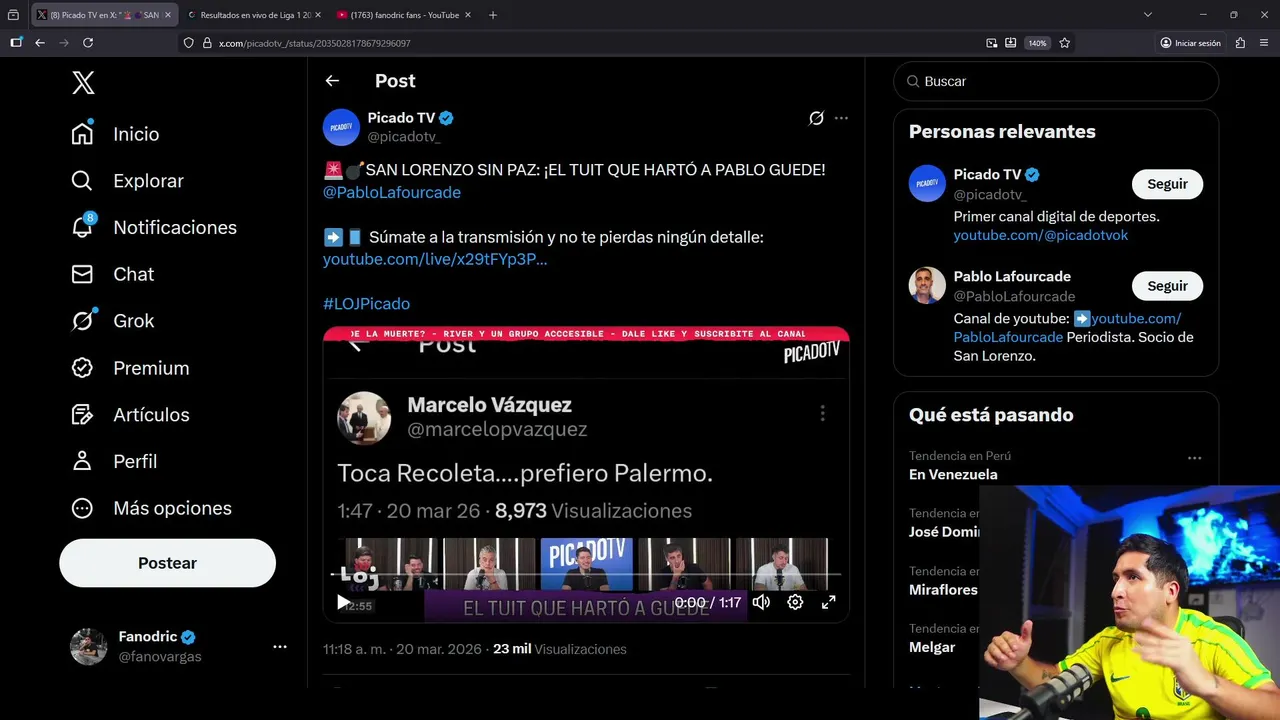Open the tab history icon in the tab strip
Viewport: 1280px width, 720px height.
point(13,15)
